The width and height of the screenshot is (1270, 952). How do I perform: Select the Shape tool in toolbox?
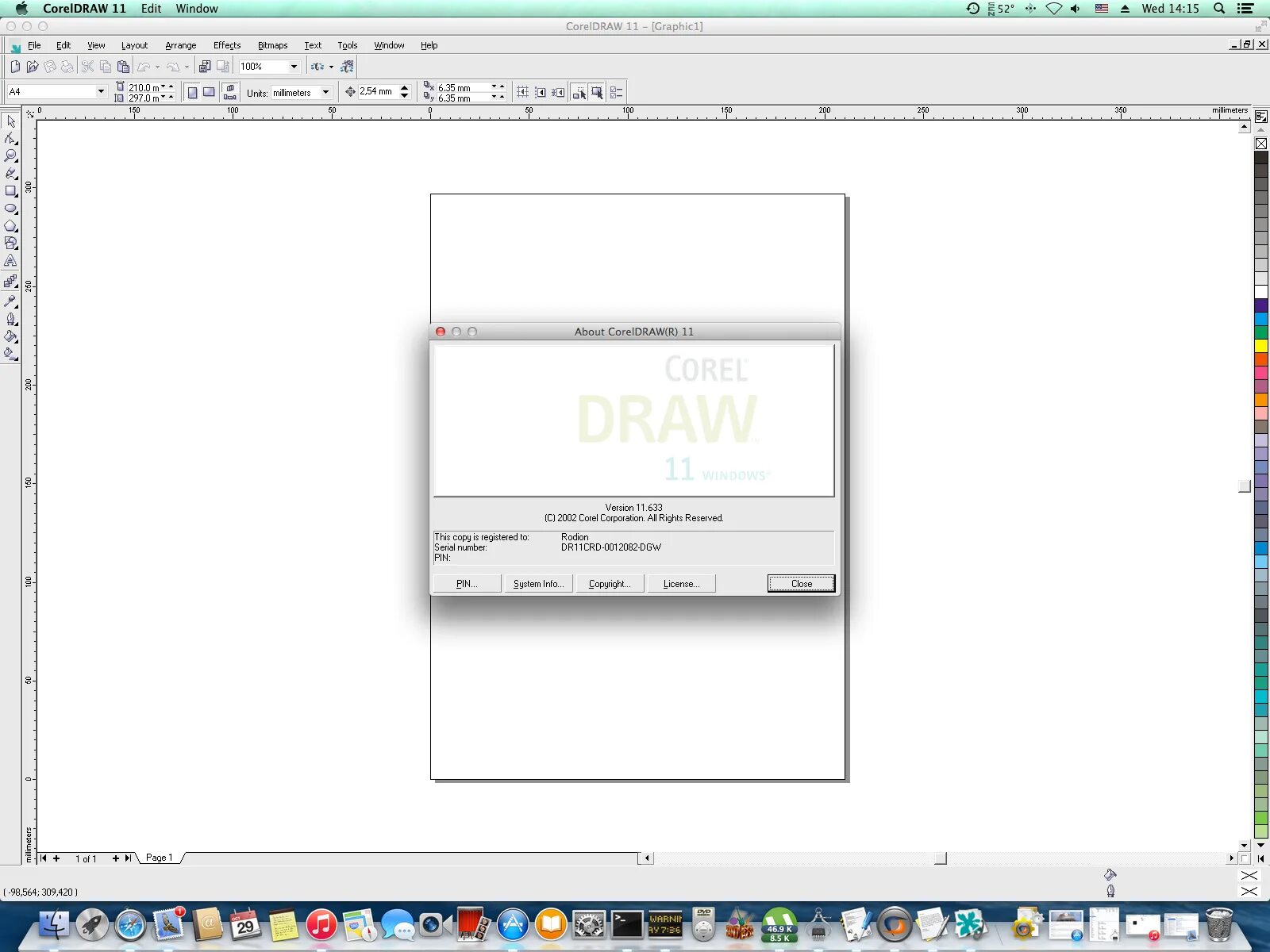[11, 139]
